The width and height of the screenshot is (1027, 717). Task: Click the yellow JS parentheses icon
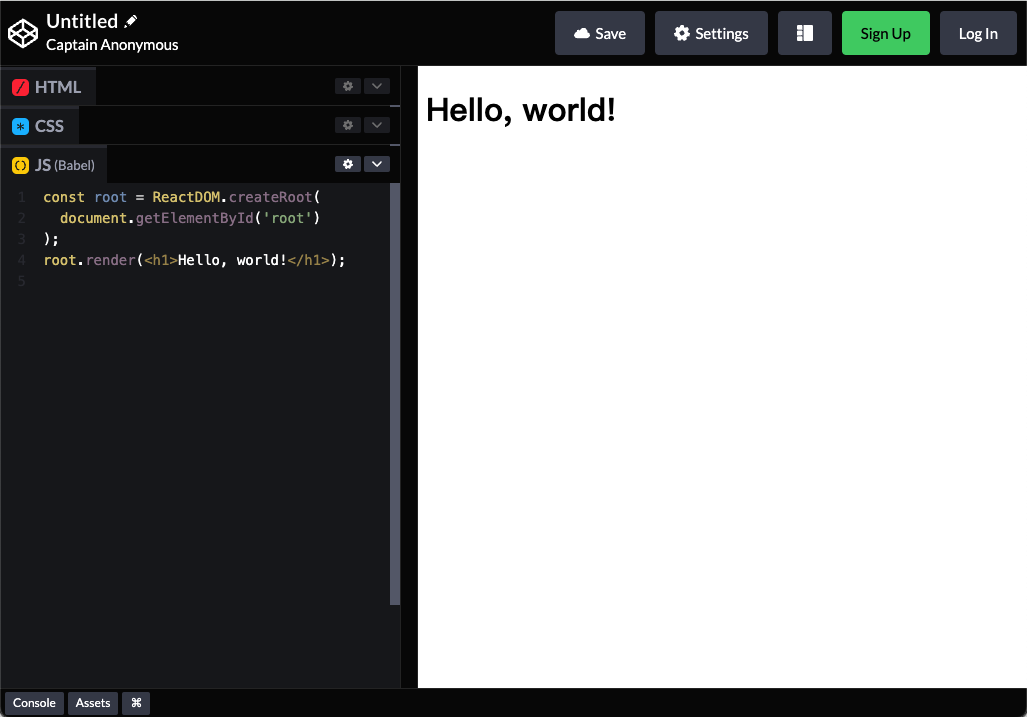20,166
